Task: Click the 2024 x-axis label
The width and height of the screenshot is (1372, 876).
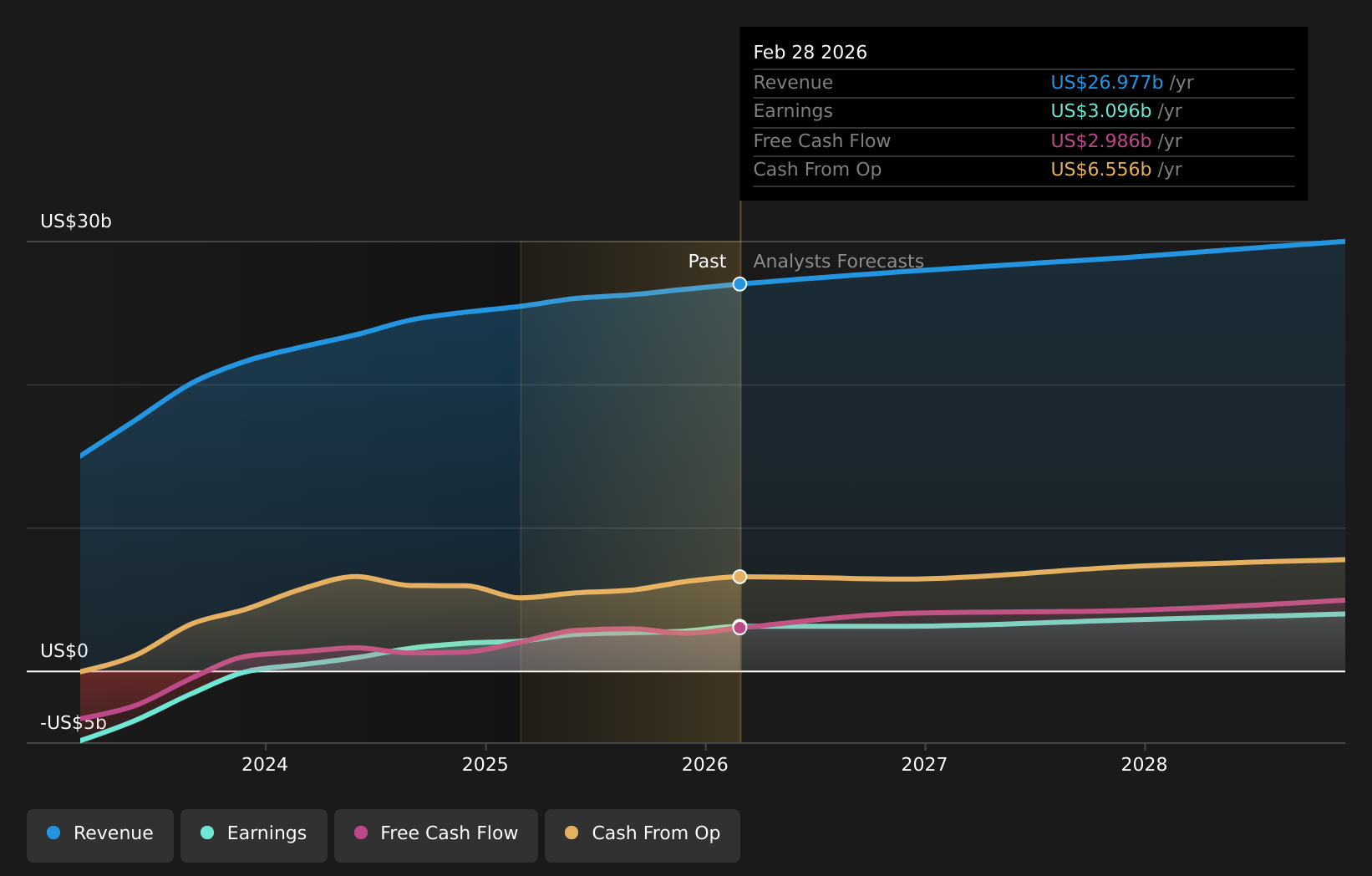Action: 265,765
